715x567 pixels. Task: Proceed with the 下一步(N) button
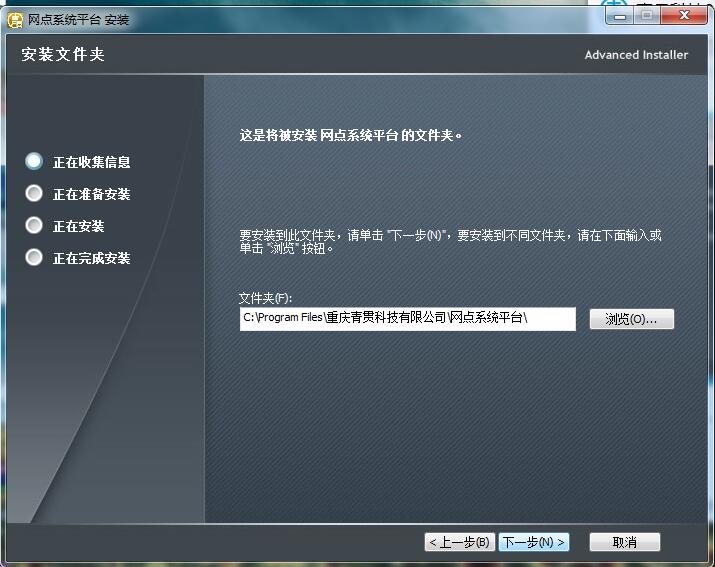click(x=534, y=542)
